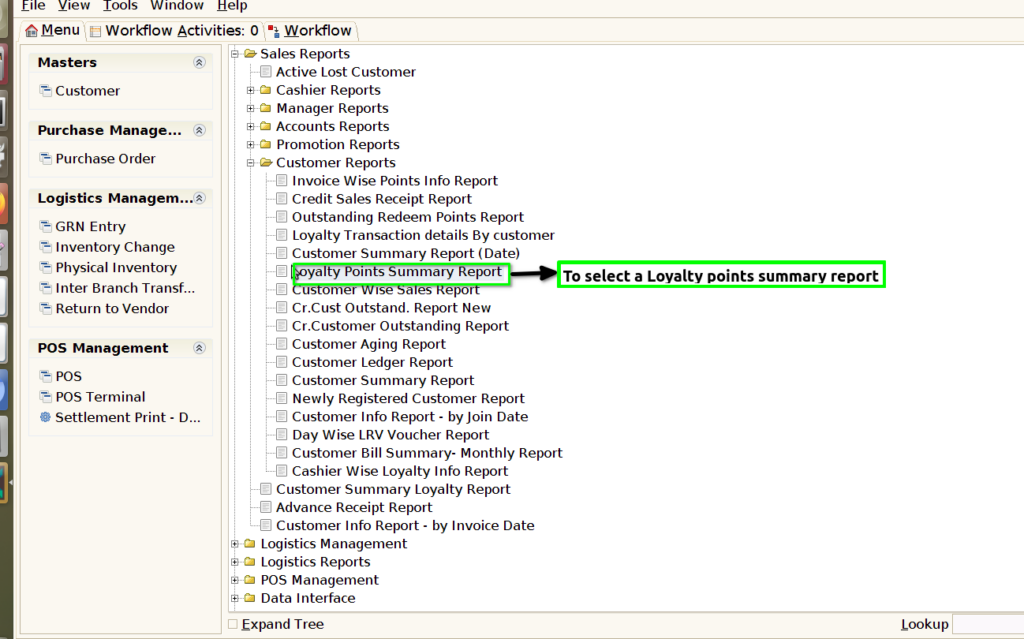Open GRN Entry from Logistics Management panel
This screenshot has width=1024, height=639.
(90, 226)
